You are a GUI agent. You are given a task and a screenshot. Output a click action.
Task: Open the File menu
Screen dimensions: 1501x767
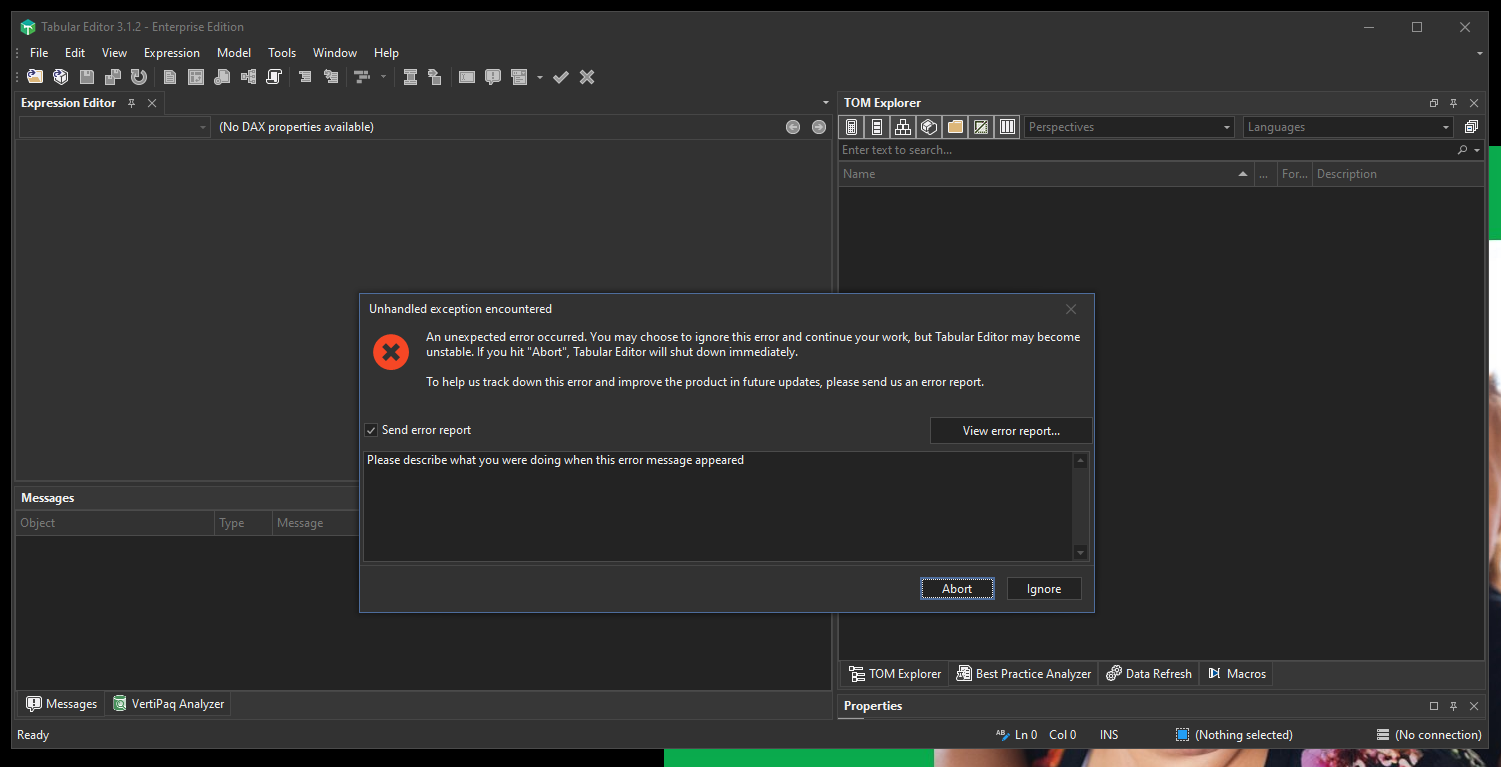point(39,53)
